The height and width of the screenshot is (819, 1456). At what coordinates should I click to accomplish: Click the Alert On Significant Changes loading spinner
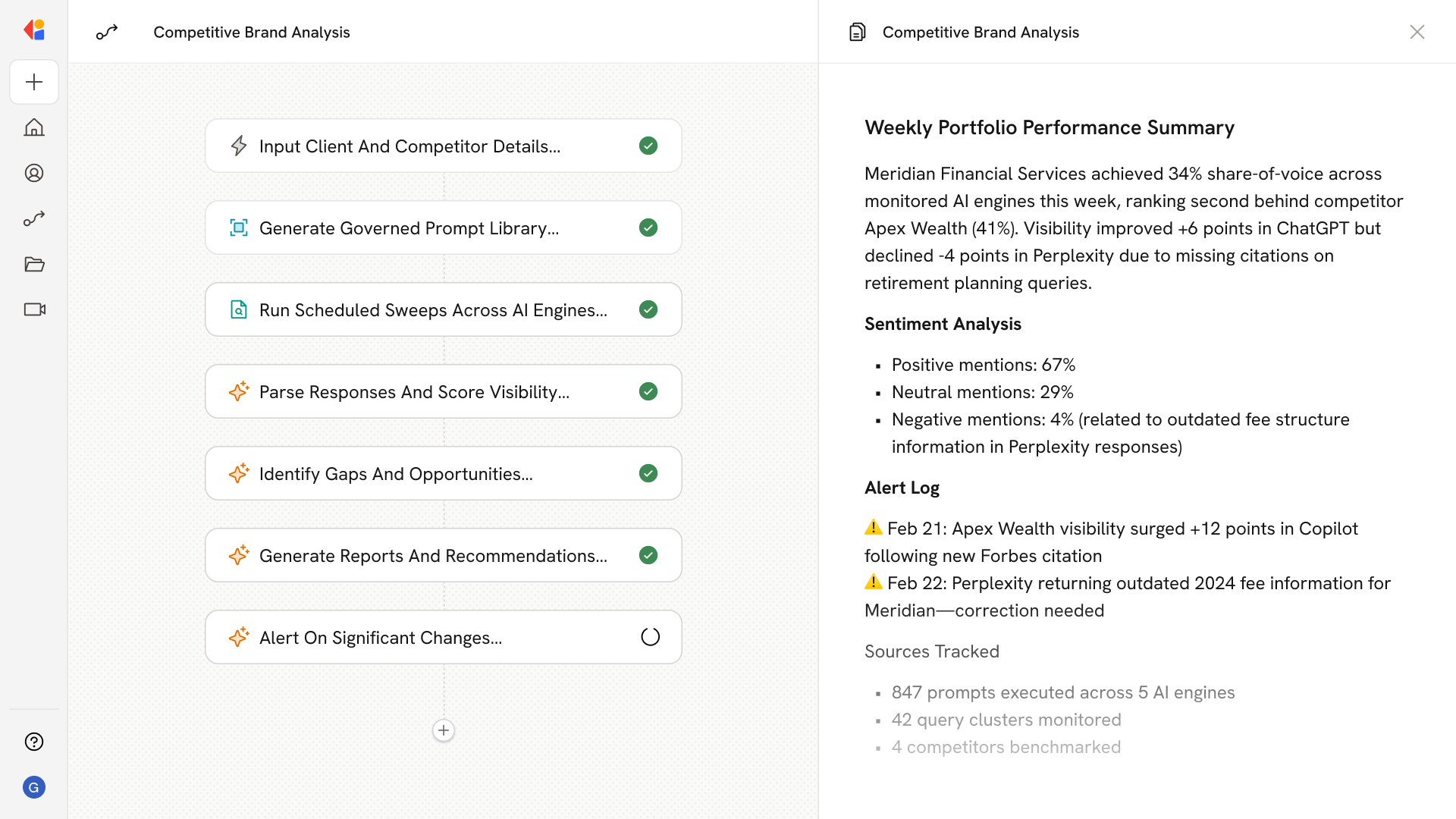click(650, 637)
